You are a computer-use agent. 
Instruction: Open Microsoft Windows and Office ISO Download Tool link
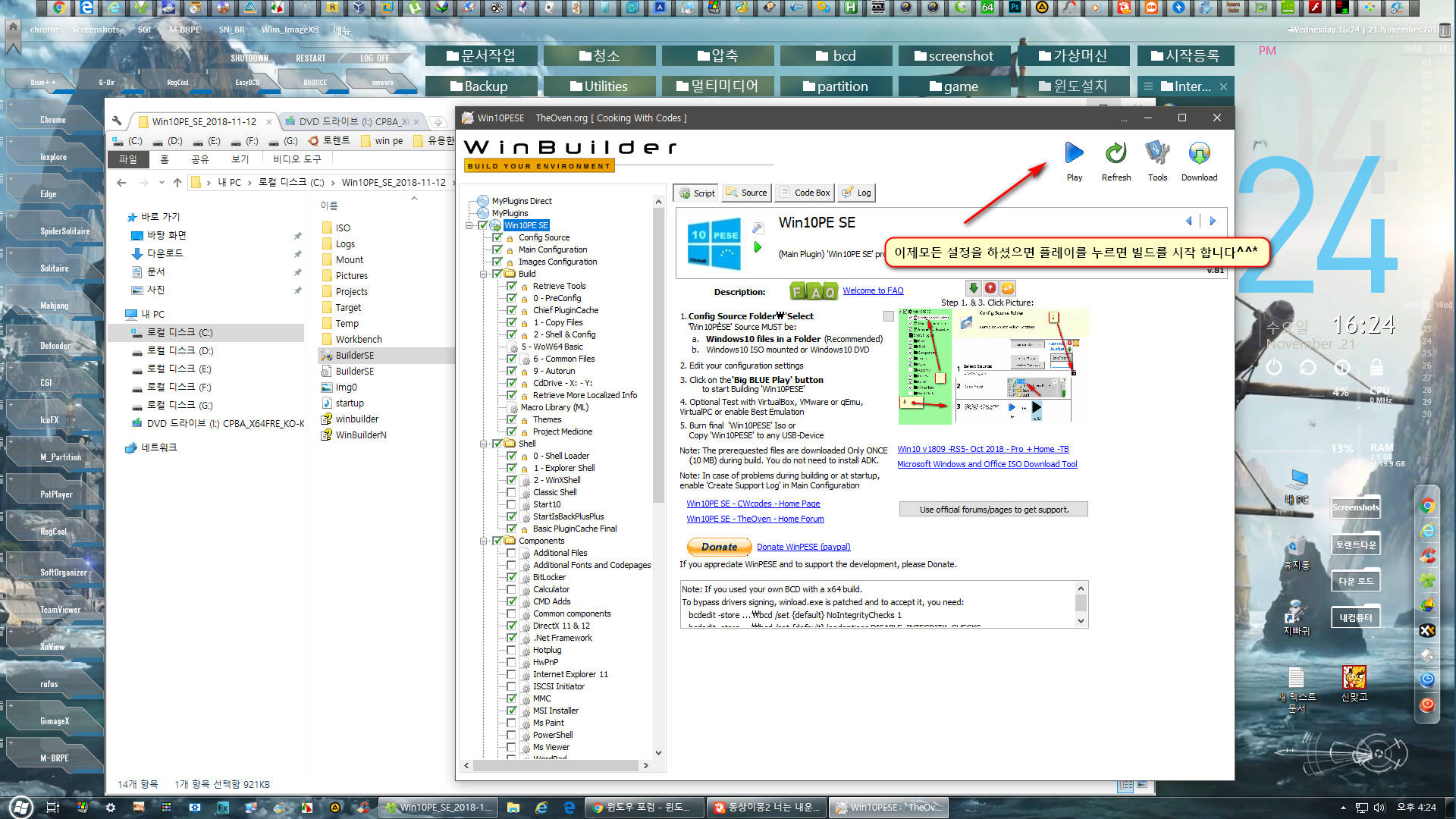(987, 464)
